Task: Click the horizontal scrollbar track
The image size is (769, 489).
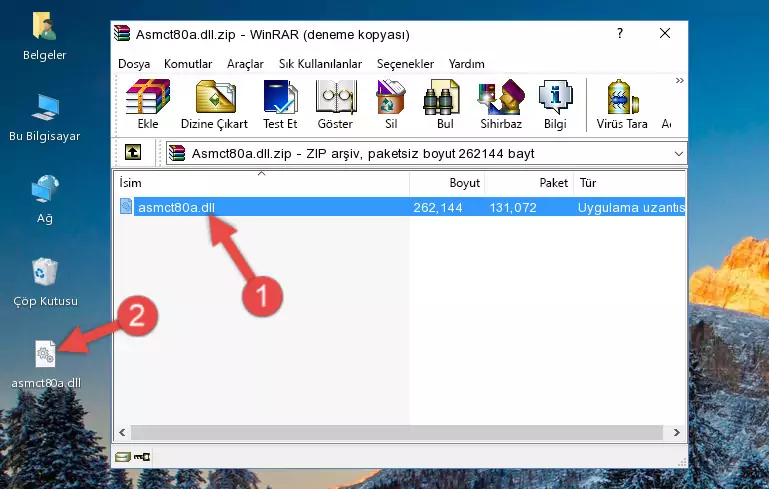Action: (396, 432)
